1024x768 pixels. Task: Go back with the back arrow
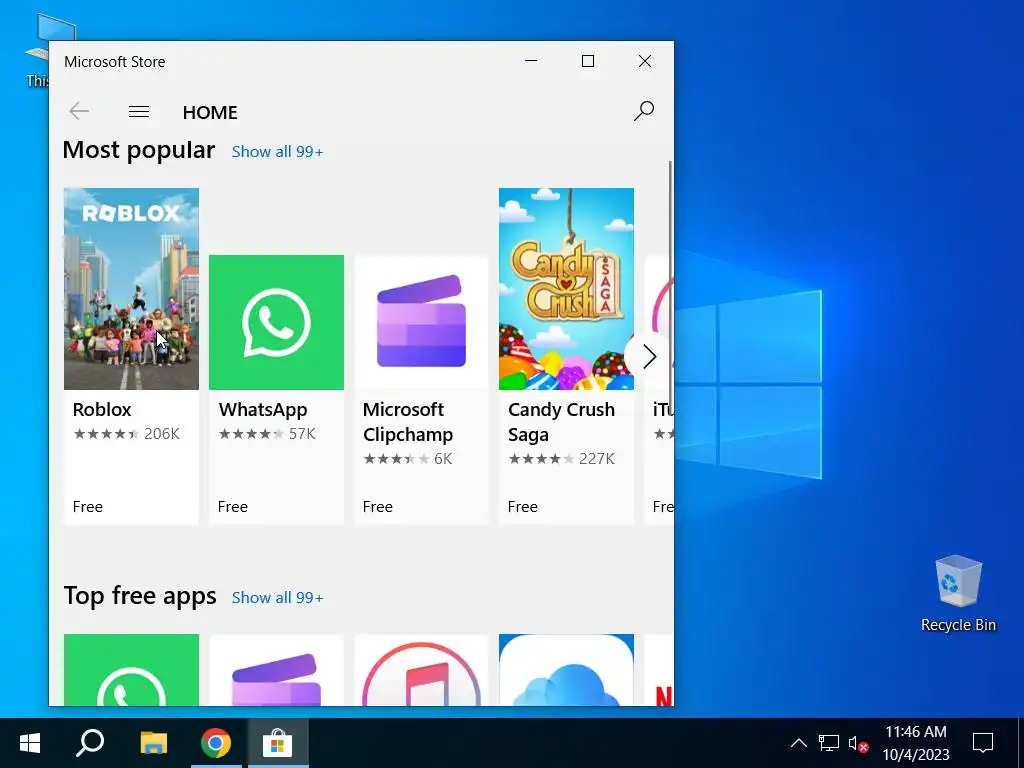pos(79,112)
